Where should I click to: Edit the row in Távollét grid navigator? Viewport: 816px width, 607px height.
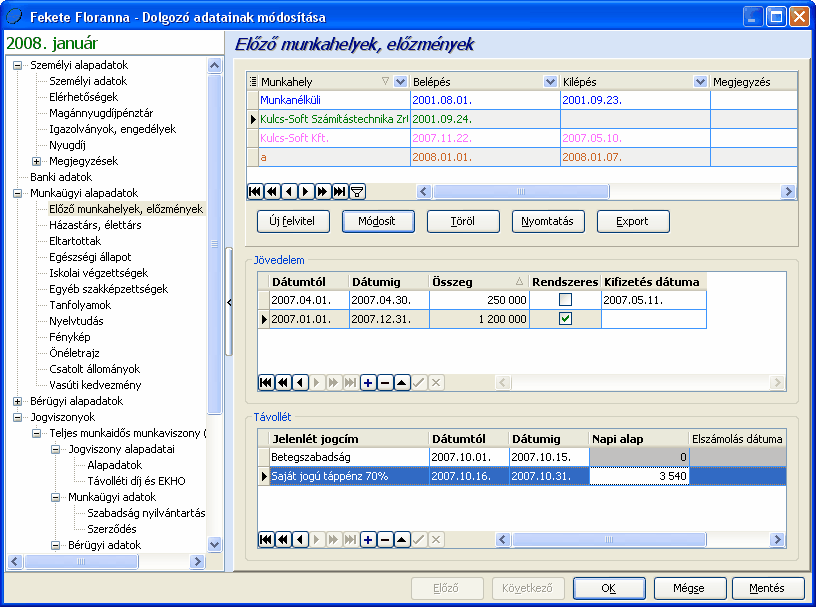coord(402,539)
